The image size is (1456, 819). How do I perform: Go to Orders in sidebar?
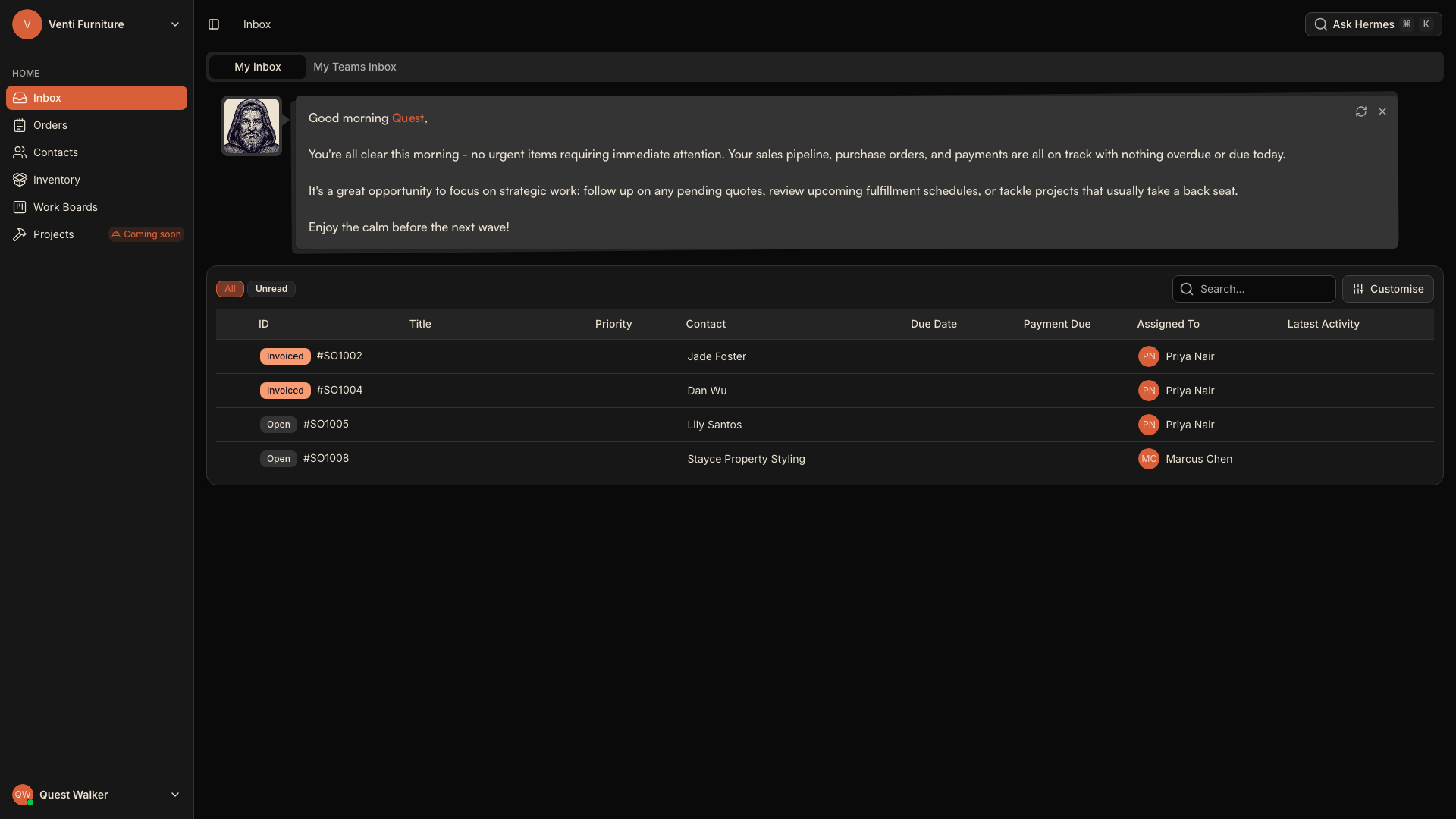tap(96, 125)
